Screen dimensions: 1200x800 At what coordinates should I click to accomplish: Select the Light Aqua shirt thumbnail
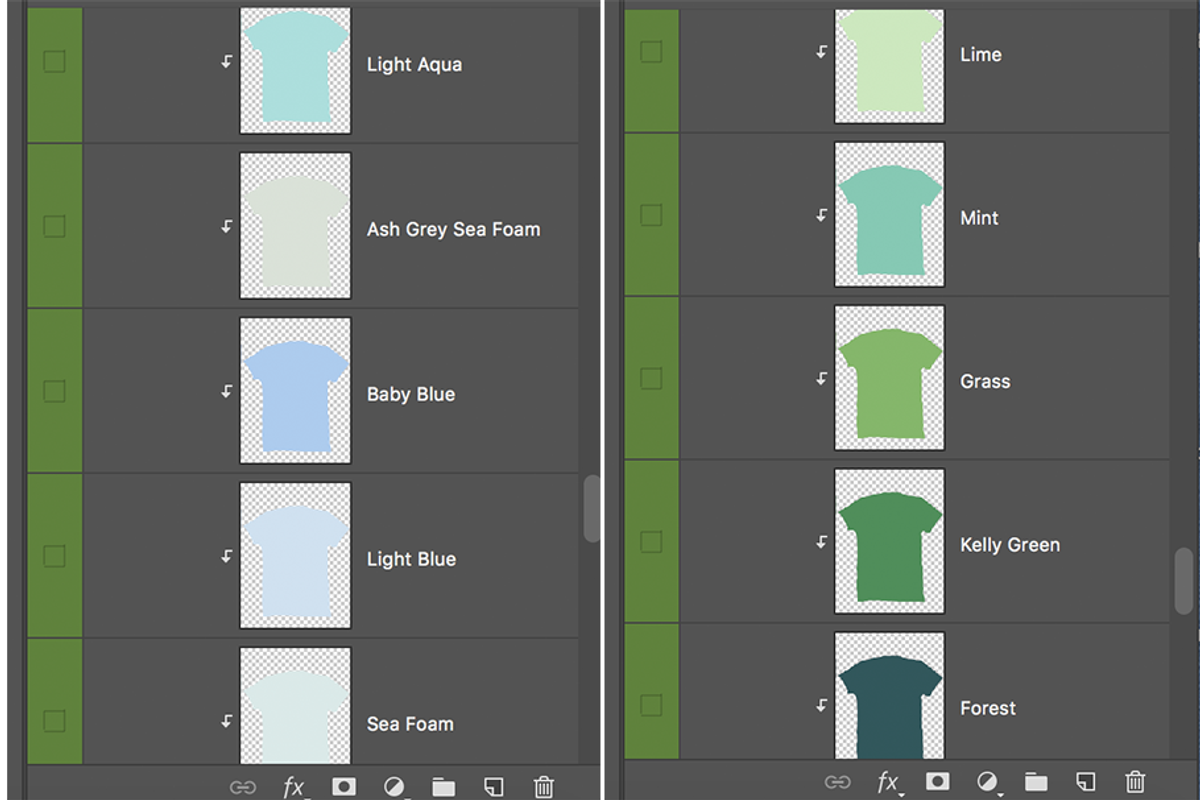click(295, 70)
